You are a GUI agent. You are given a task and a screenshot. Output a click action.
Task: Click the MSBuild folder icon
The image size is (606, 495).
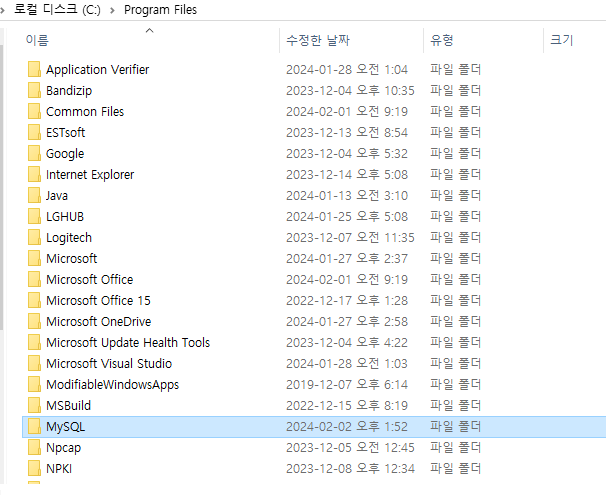pyautogui.click(x=34, y=405)
